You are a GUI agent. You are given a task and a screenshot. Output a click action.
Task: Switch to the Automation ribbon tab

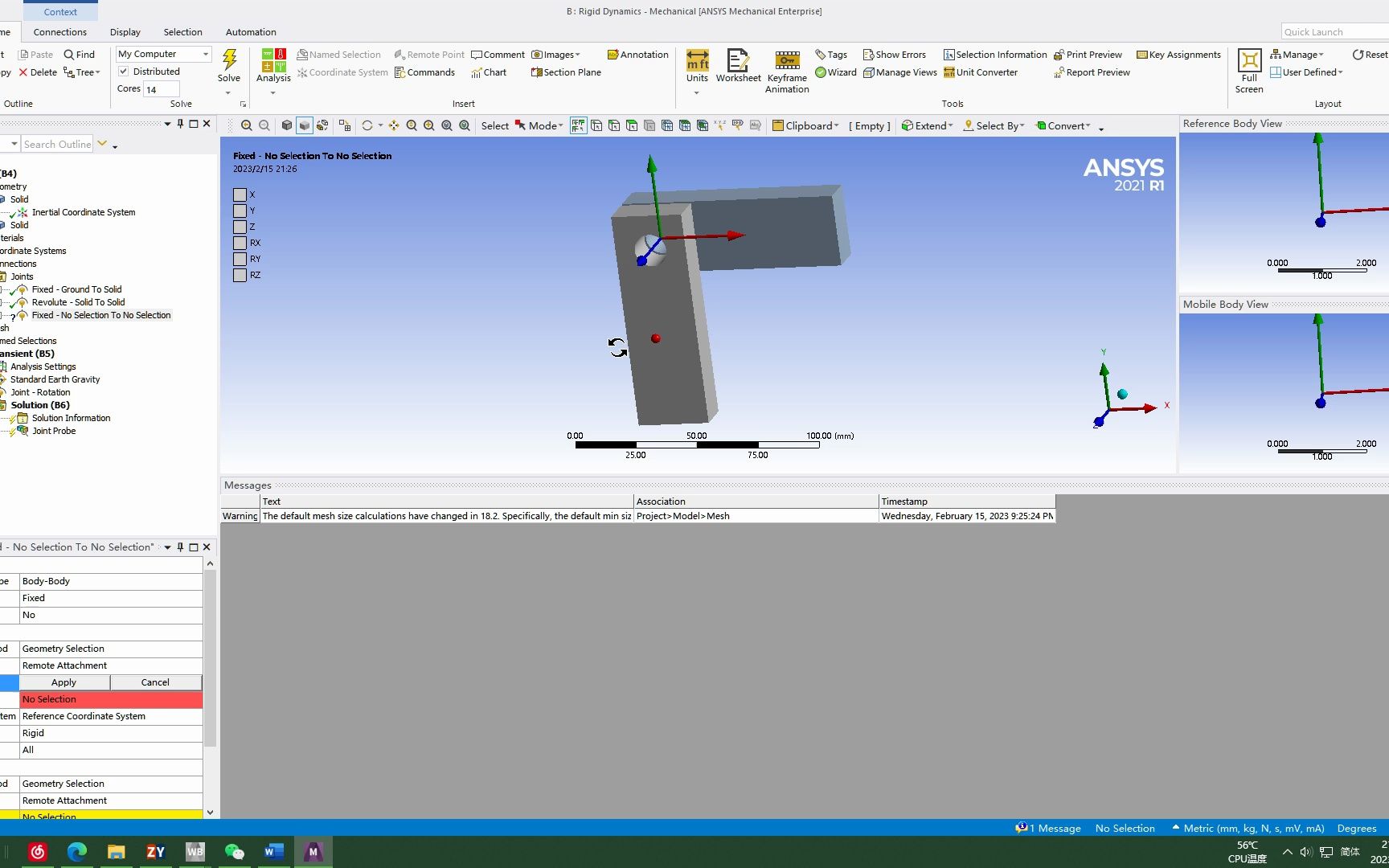pyautogui.click(x=250, y=32)
